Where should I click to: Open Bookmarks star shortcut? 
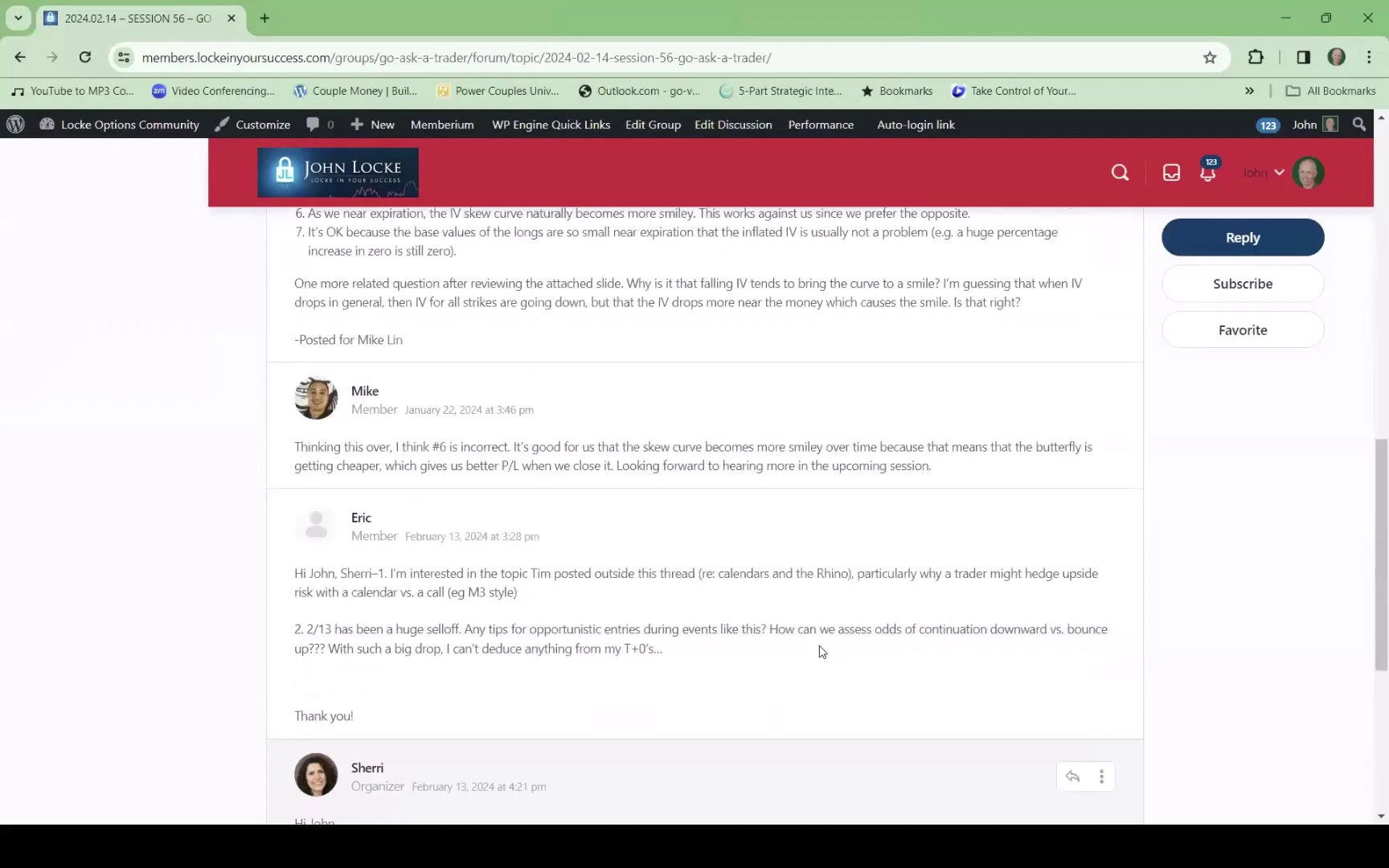(897, 91)
